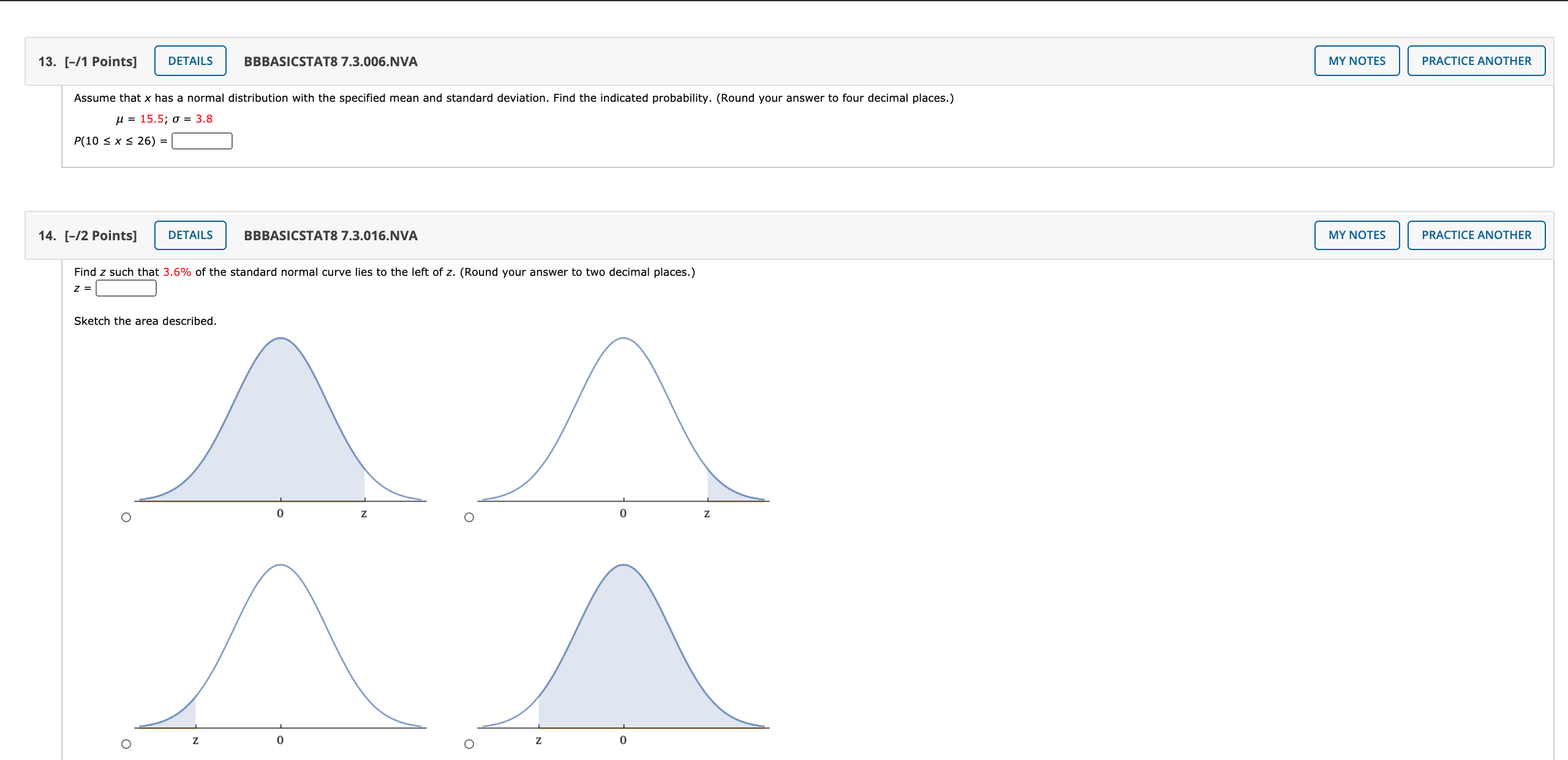Viewport: 1568px width, 760px height.
Task: Click question code BBBASICSTAT8 7.3.016.NVA
Action: [330, 235]
